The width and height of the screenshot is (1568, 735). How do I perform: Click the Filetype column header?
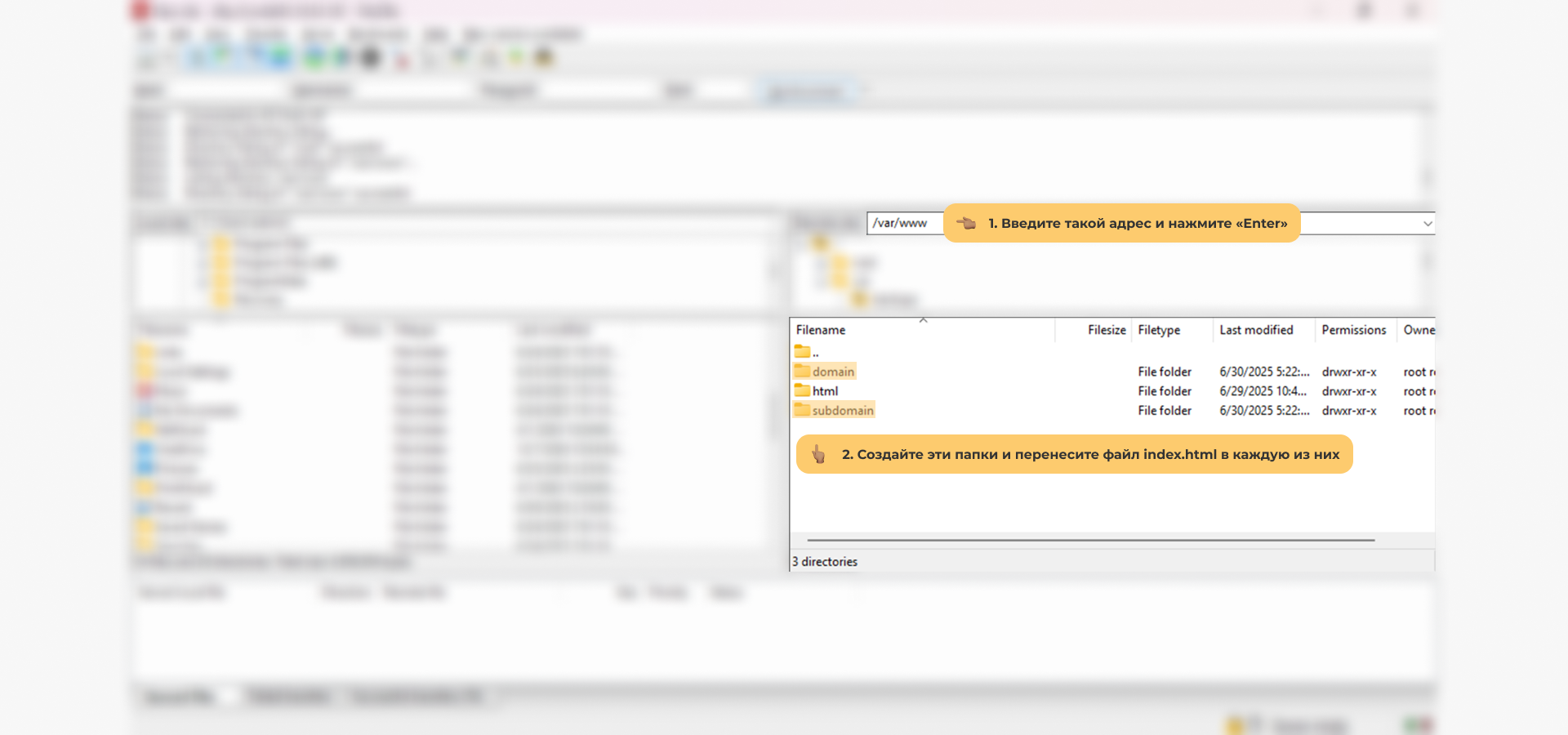[1159, 330]
